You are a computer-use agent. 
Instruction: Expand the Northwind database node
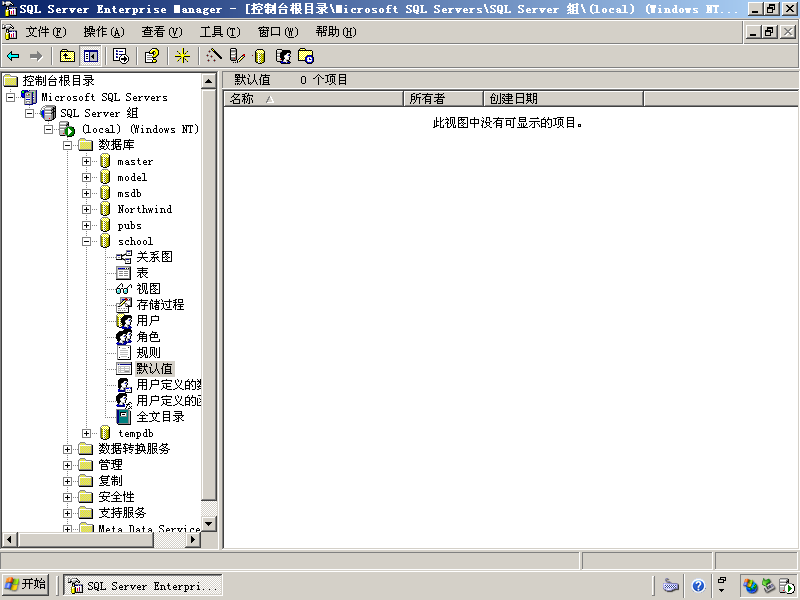(87, 209)
